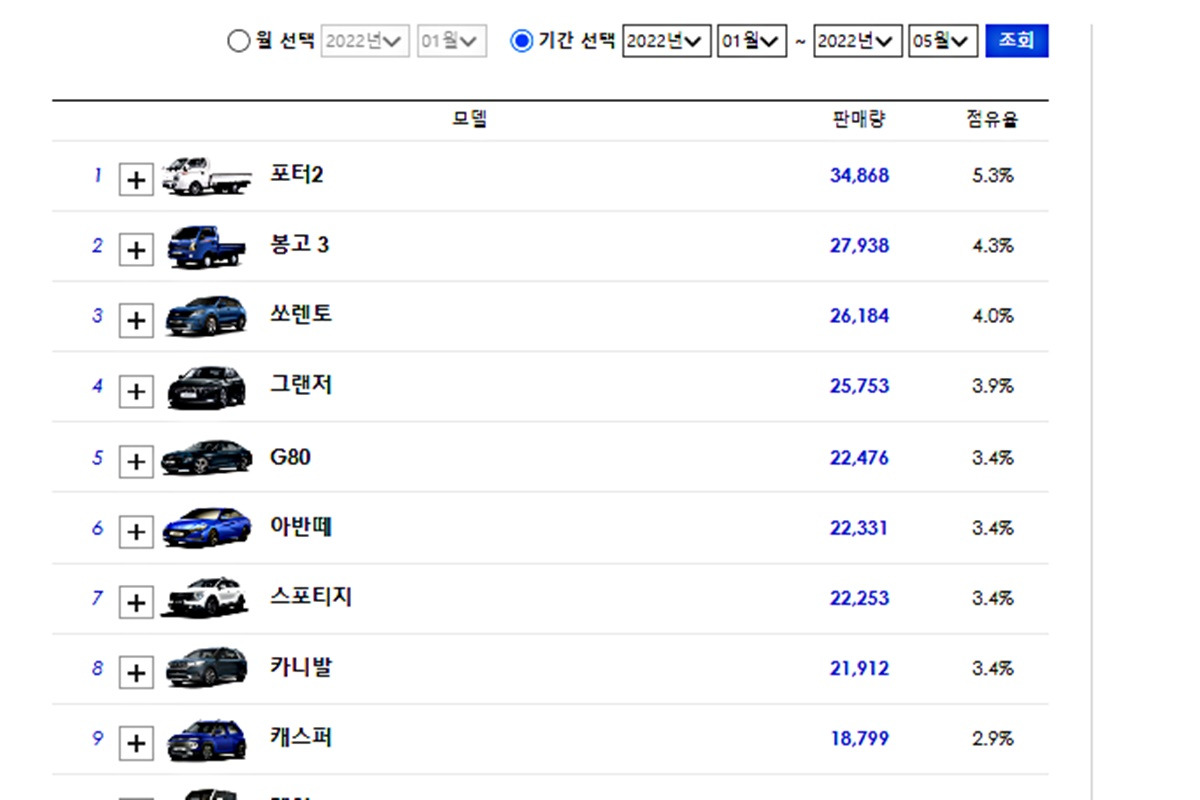
Task: Expand the 아반떼 row plus button
Action: pos(136,533)
